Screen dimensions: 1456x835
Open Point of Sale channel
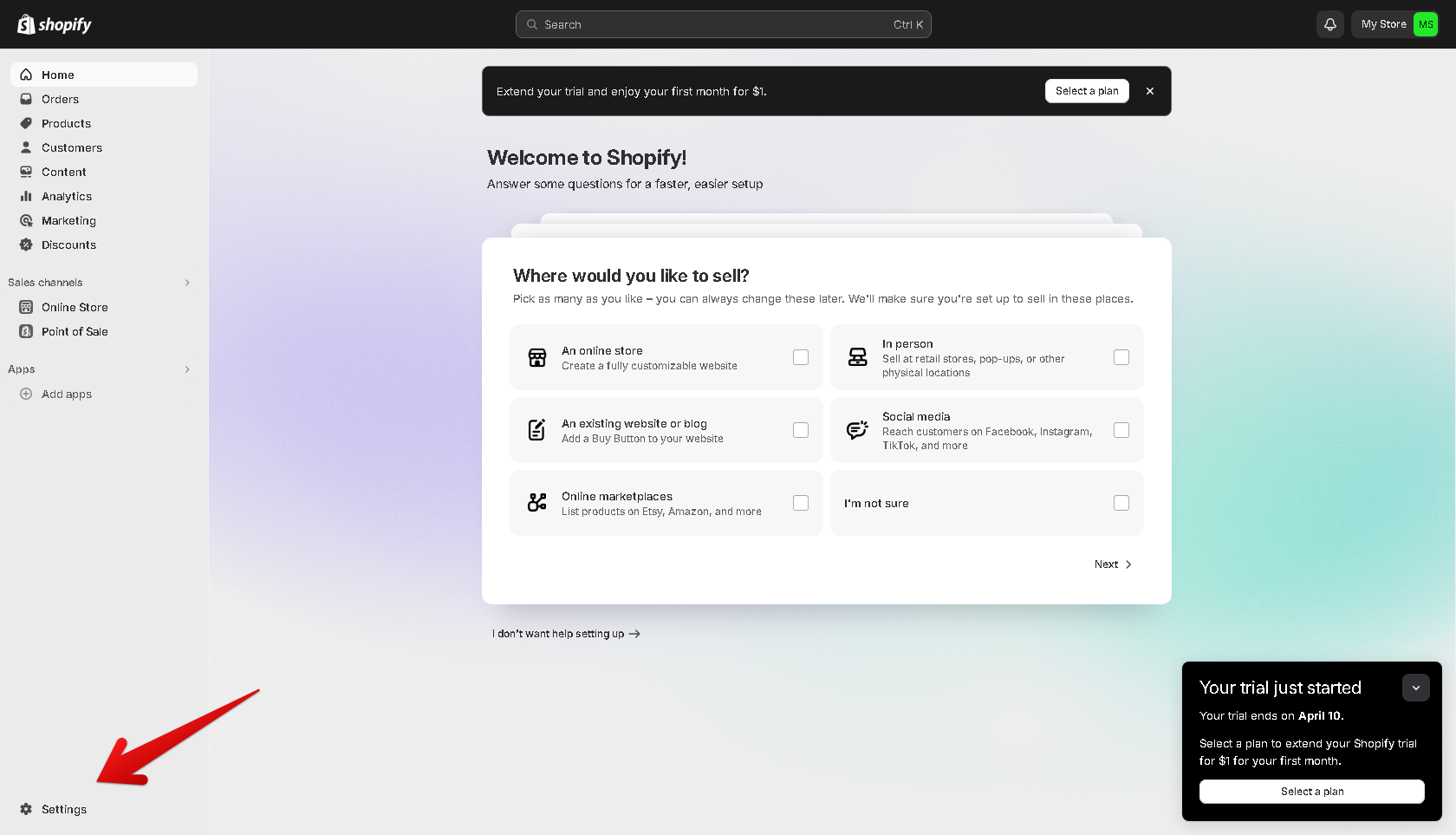pyautogui.click(x=104, y=331)
